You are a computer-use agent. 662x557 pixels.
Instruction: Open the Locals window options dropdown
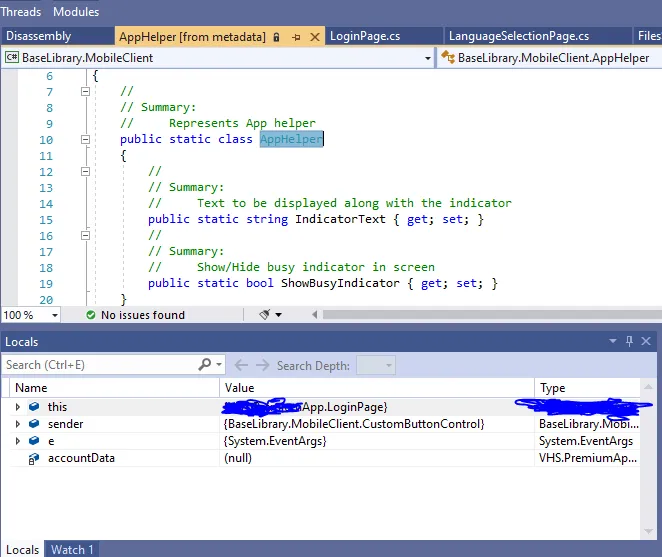coord(613,341)
